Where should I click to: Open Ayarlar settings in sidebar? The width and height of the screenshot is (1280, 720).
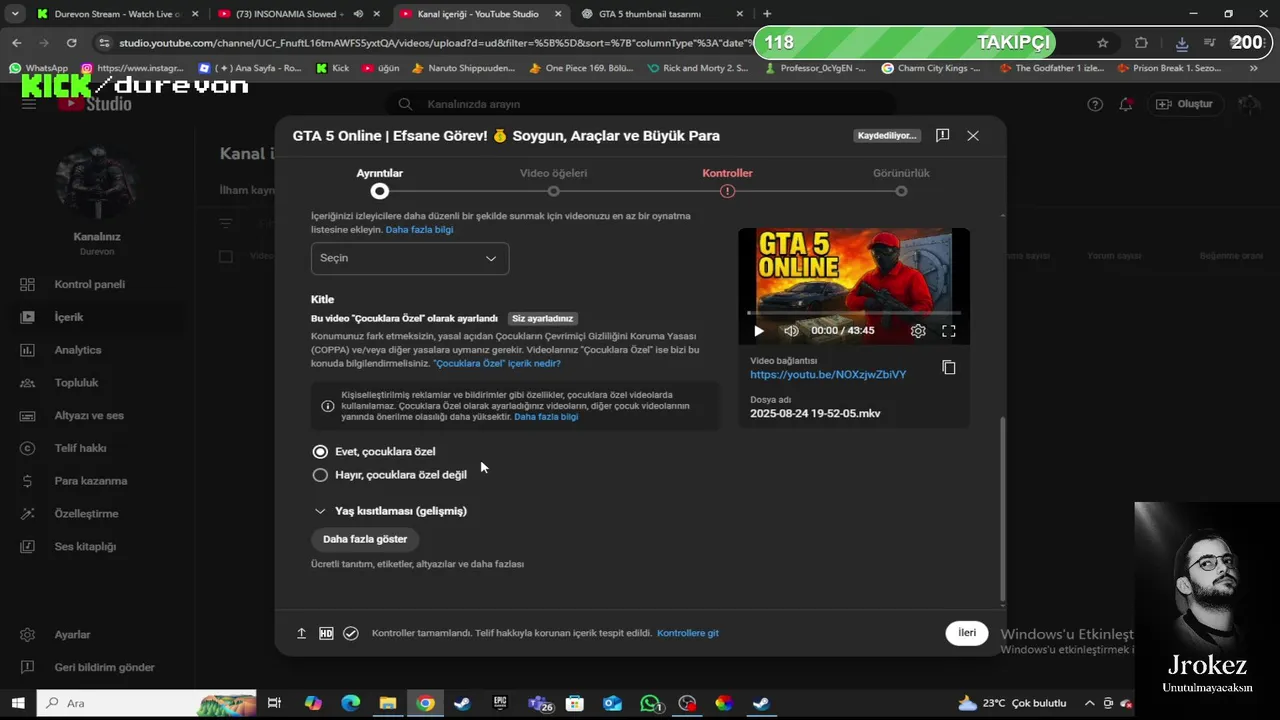(x=72, y=634)
